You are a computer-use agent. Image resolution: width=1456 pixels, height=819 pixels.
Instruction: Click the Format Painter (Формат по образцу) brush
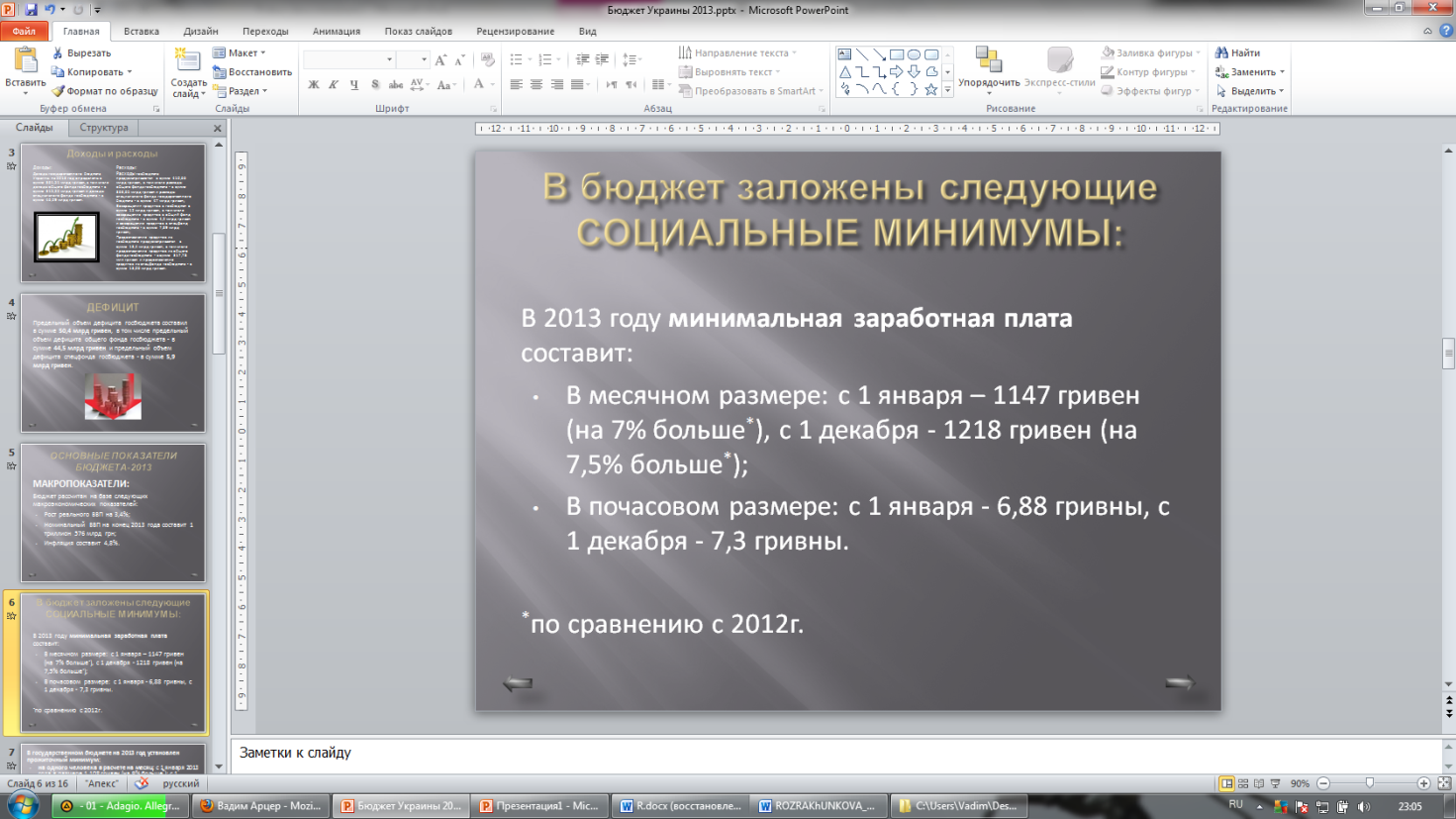coord(106,91)
